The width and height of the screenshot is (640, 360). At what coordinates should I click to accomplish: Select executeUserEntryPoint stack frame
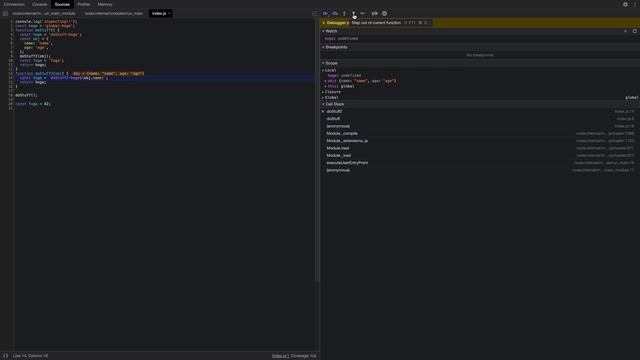(x=480, y=163)
